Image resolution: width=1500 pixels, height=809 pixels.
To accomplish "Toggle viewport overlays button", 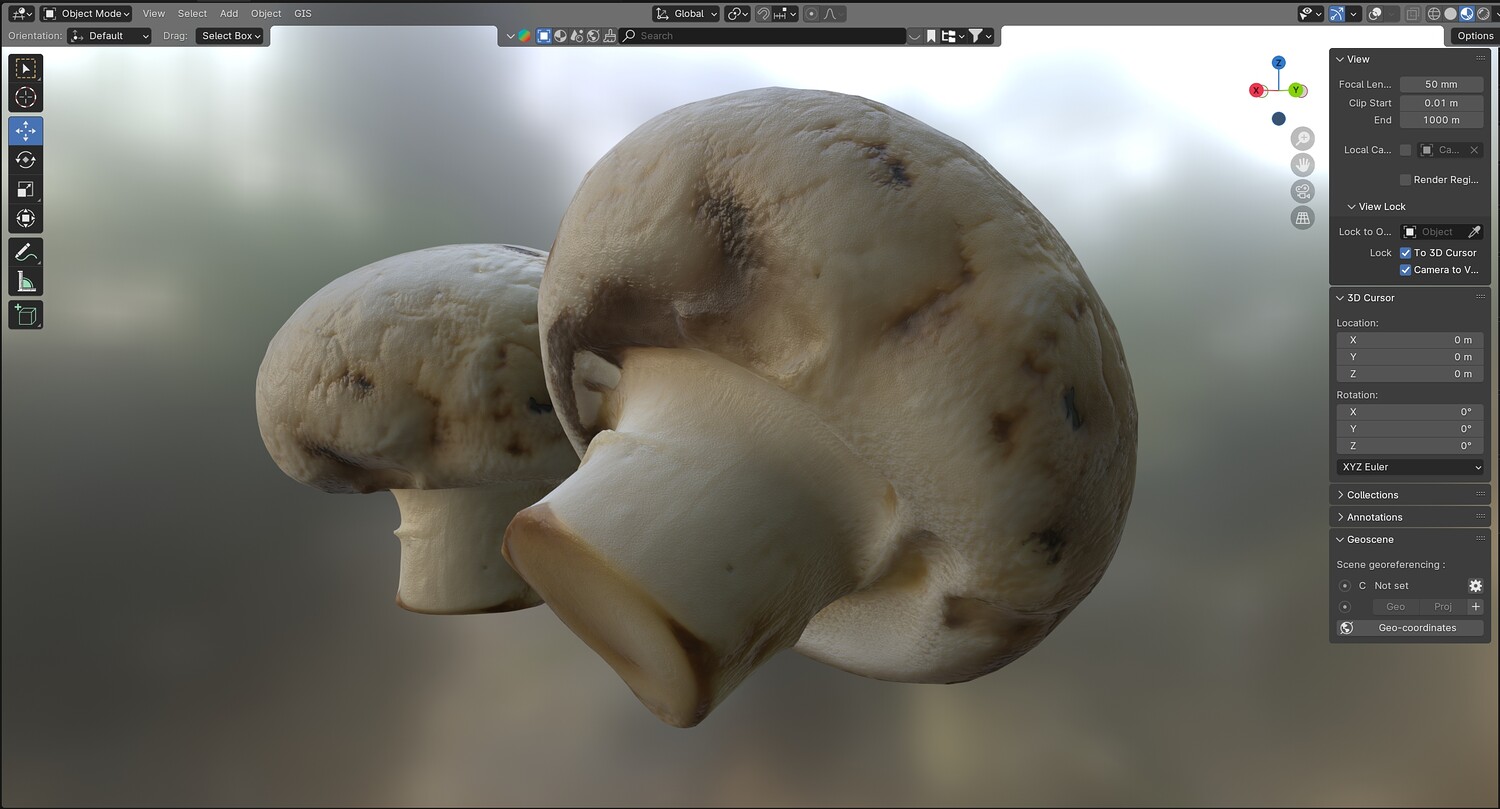I will 1376,14.
